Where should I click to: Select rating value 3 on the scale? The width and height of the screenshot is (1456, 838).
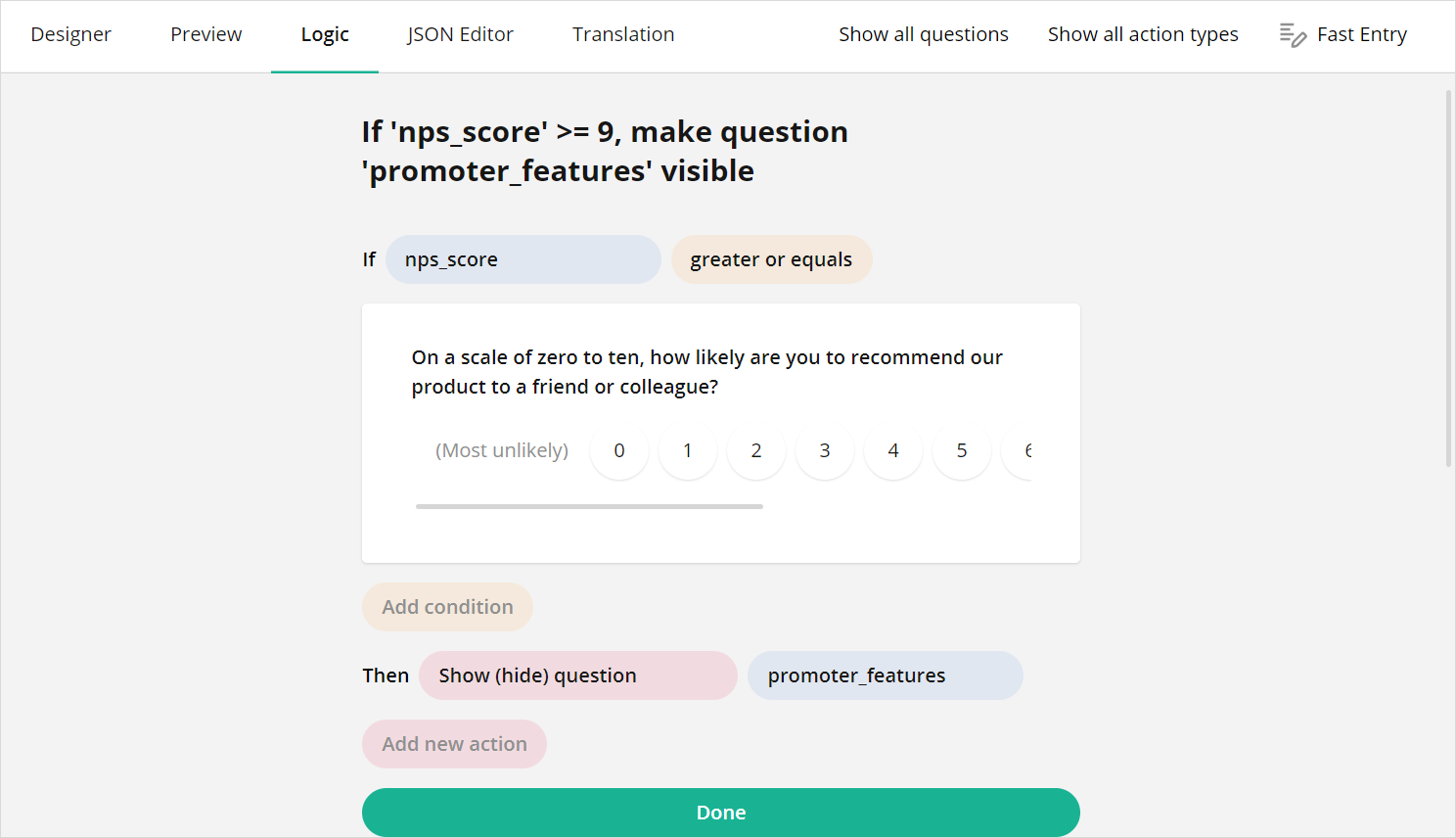pos(824,450)
